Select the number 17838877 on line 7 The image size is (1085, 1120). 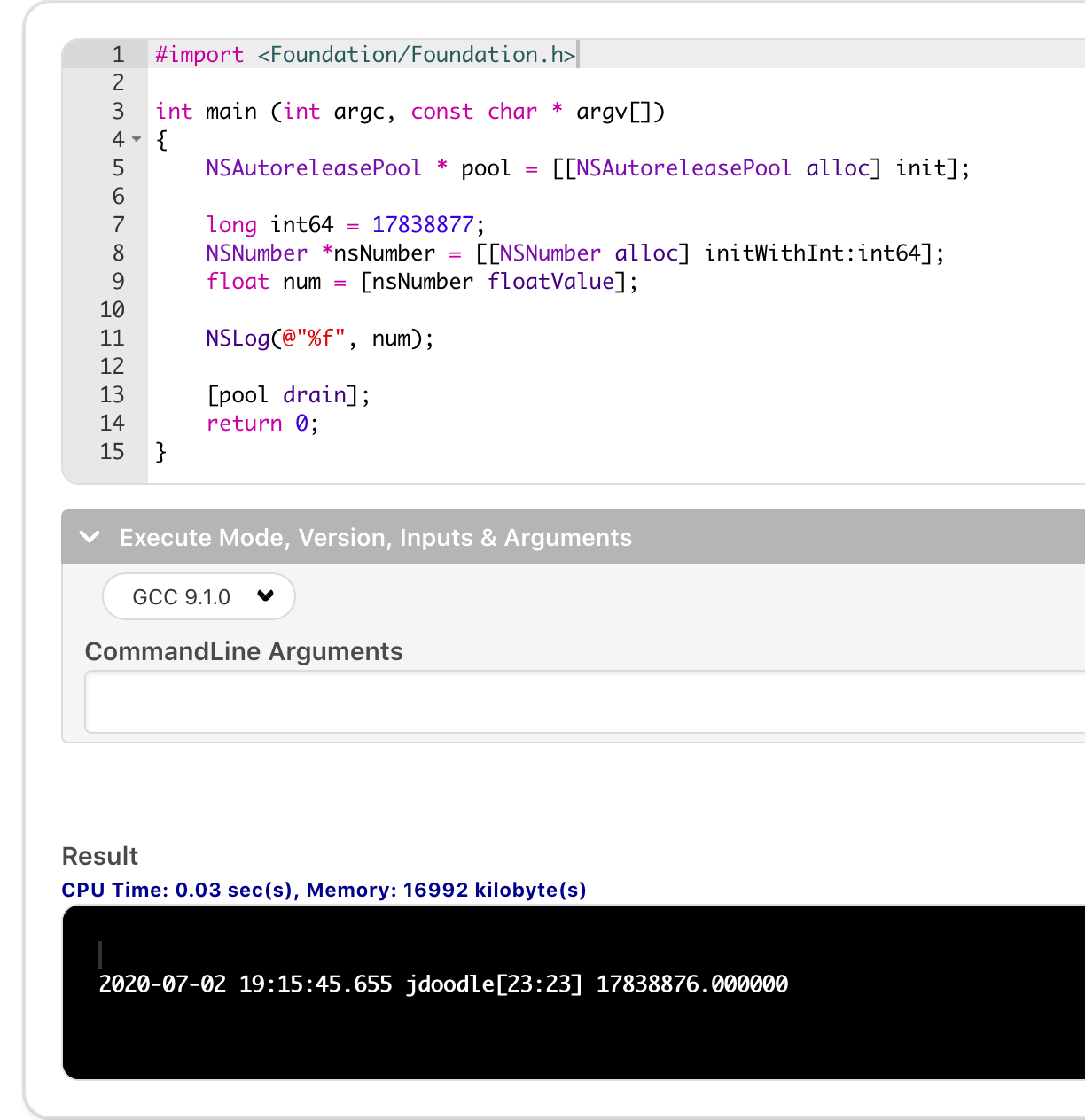tap(424, 224)
